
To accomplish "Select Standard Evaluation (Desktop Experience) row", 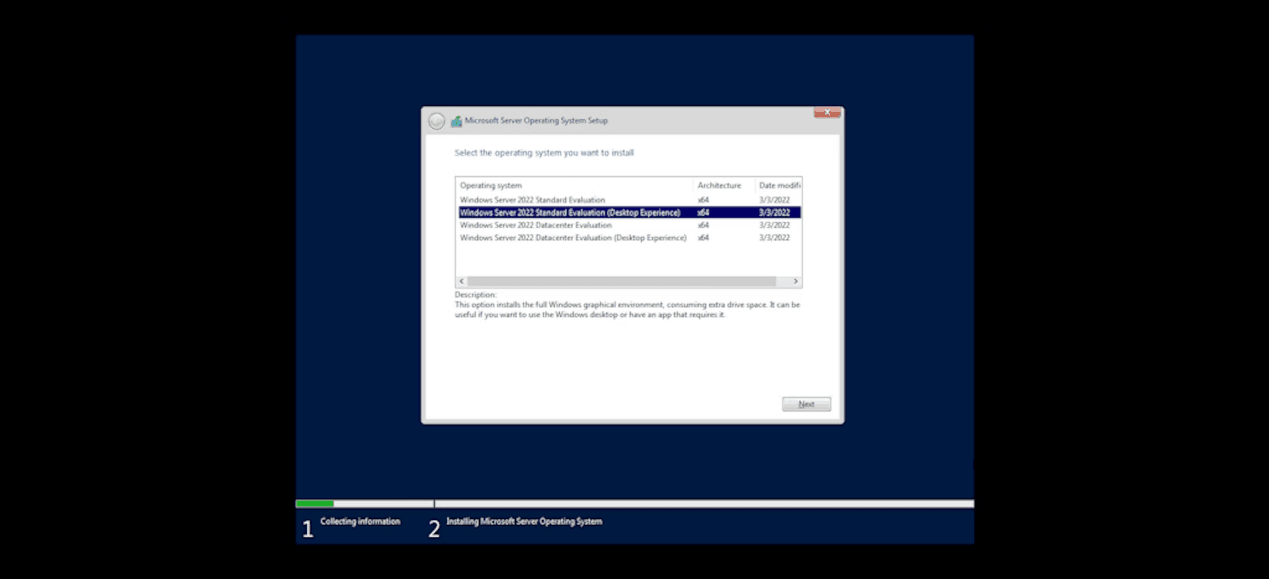I will coord(629,212).
